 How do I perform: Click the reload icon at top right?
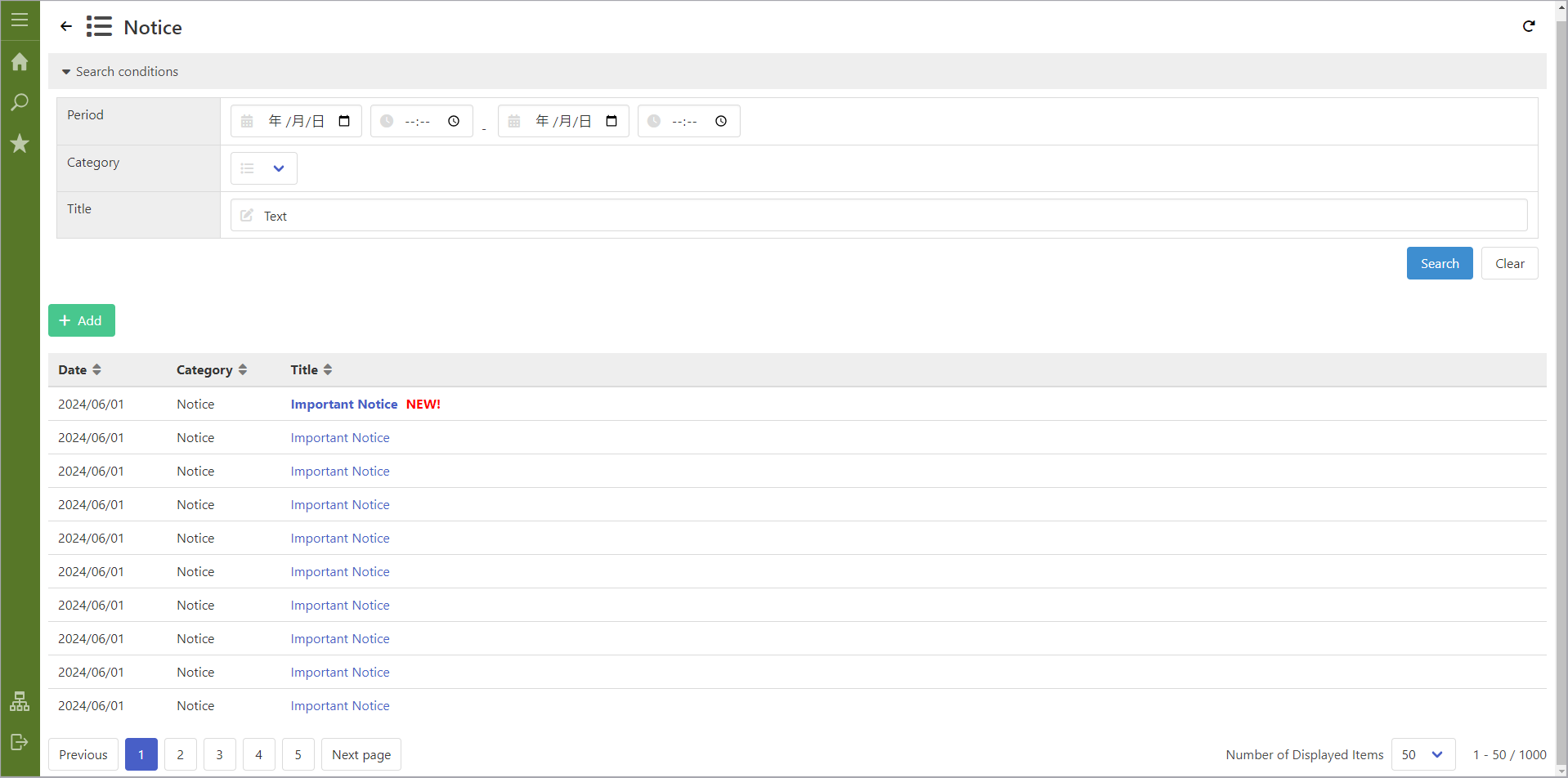(x=1529, y=26)
